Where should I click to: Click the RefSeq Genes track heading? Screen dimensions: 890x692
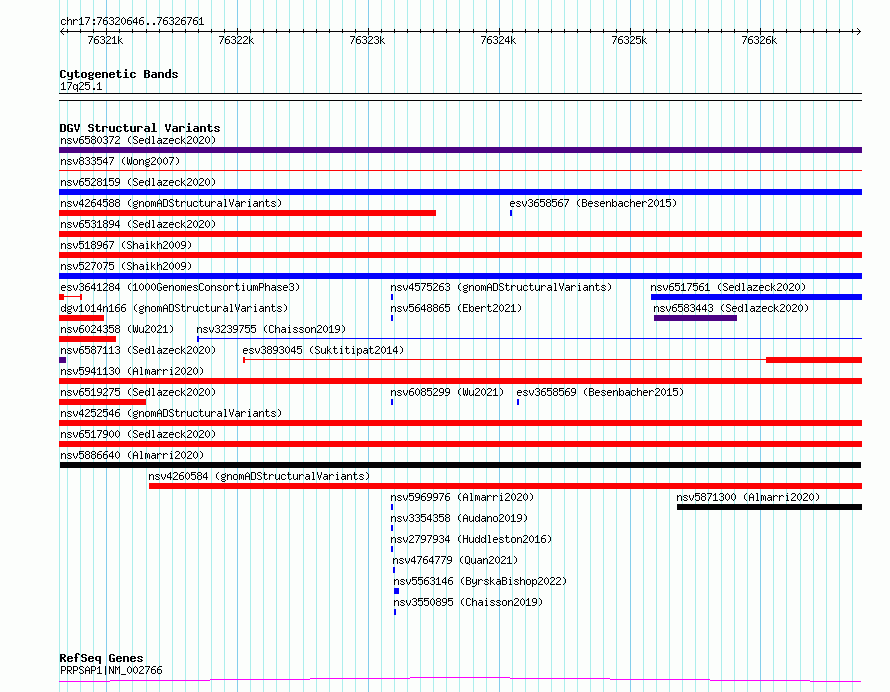coord(102,658)
